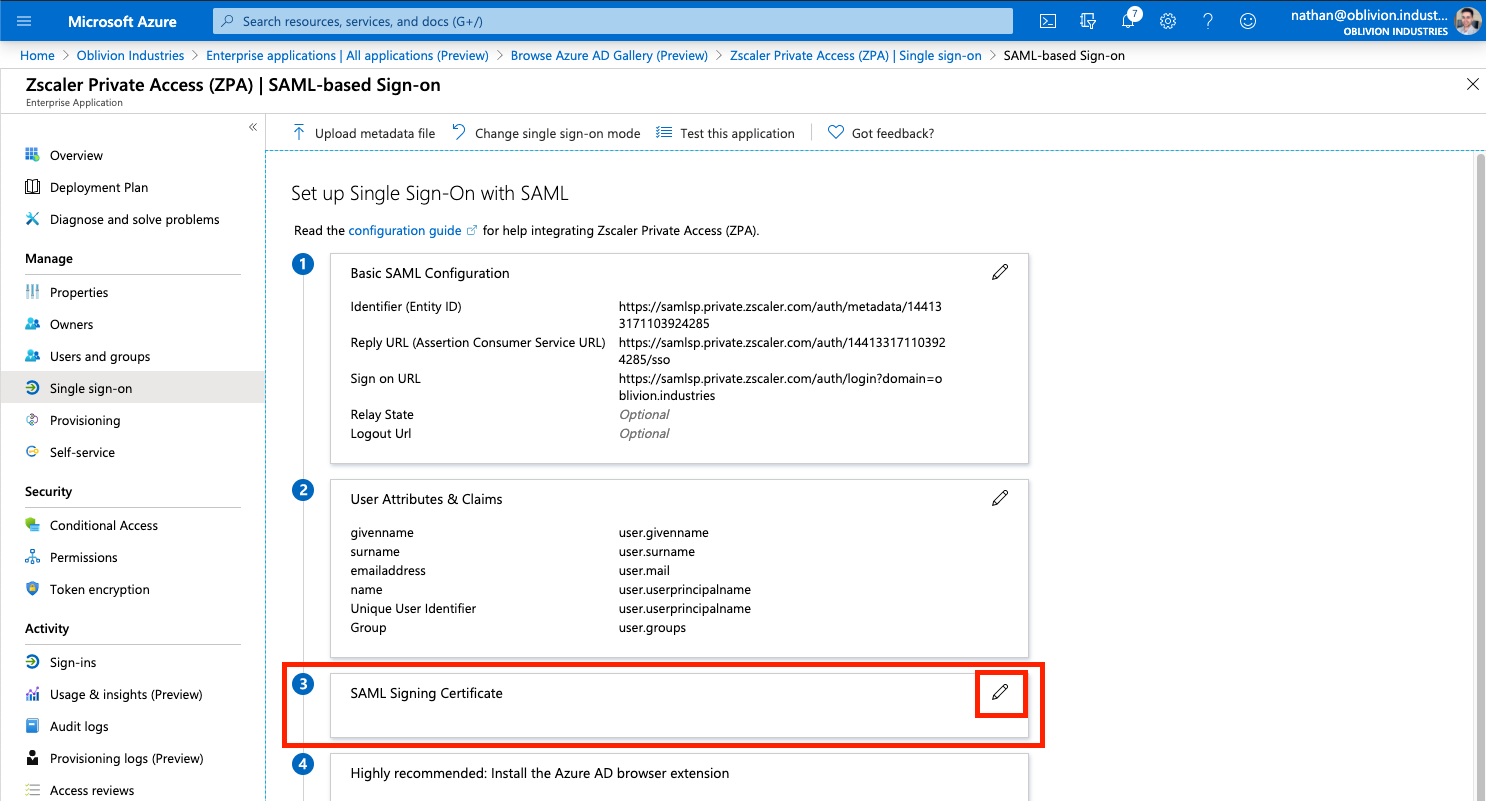
Task: Launch Cloud Shell from the top bar
Action: coord(1048,21)
